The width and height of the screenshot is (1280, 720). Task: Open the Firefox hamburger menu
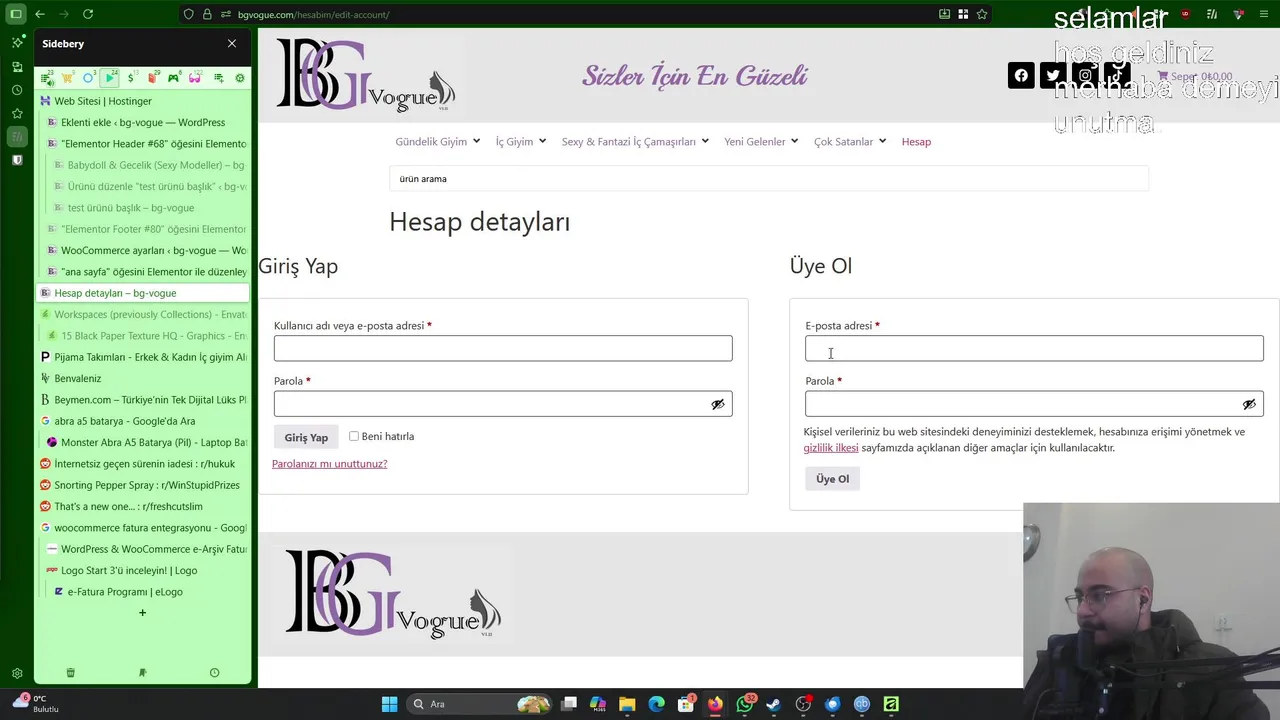point(1264,14)
